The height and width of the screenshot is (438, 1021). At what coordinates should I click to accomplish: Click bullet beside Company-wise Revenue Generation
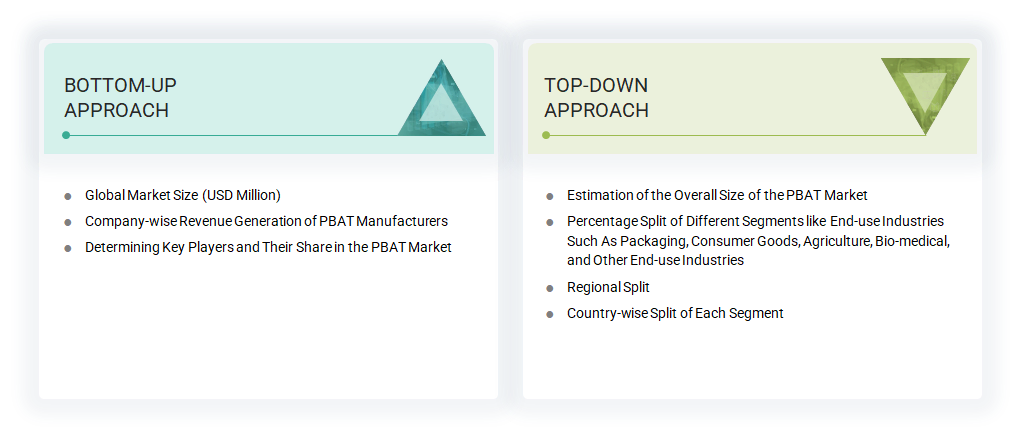68,222
